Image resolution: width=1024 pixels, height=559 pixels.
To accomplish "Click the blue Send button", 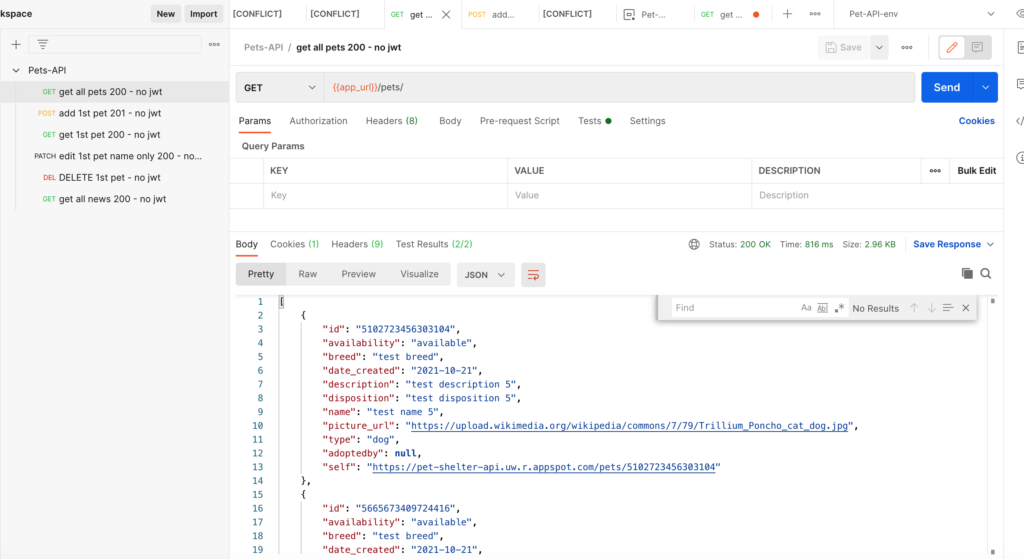I will click(x=946, y=88).
